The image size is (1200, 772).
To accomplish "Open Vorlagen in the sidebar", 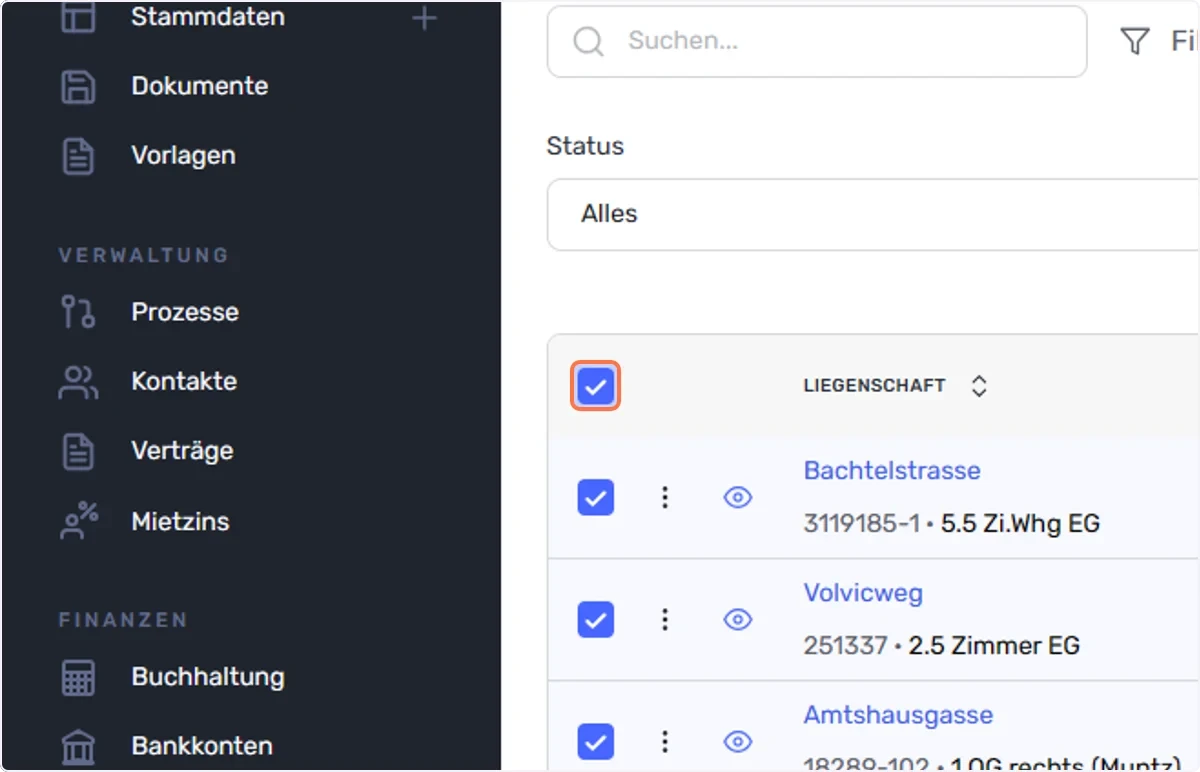I will tap(184, 156).
